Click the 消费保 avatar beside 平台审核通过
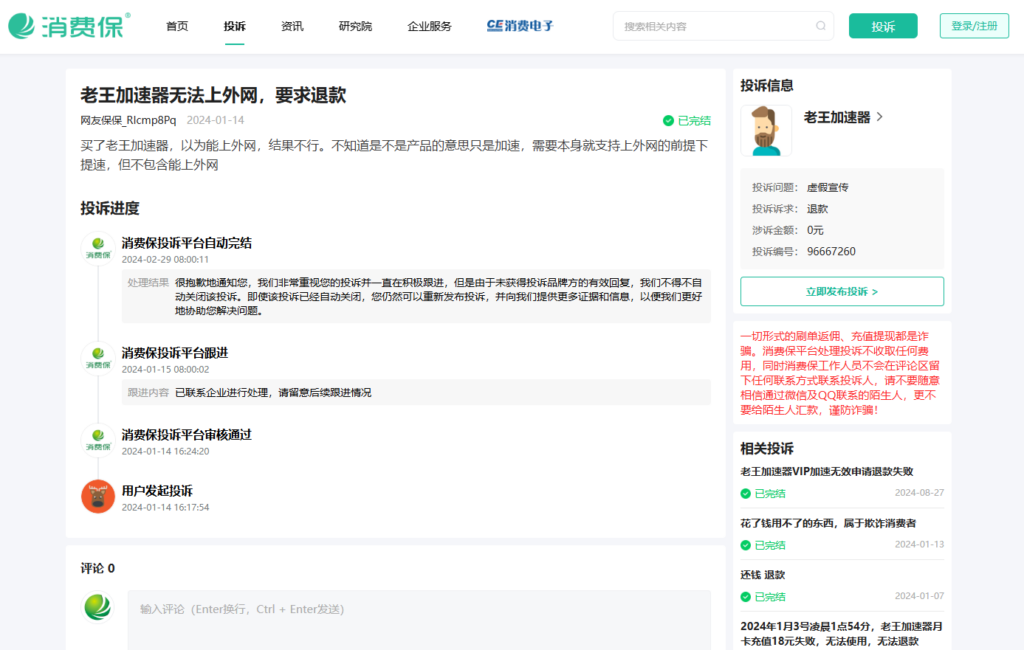The height and width of the screenshot is (650, 1024). (98, 439)
